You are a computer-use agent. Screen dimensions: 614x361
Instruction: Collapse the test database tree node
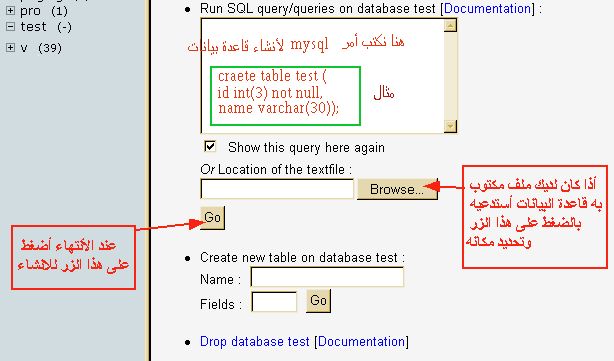pyautogui.click(x=11, y=27)
